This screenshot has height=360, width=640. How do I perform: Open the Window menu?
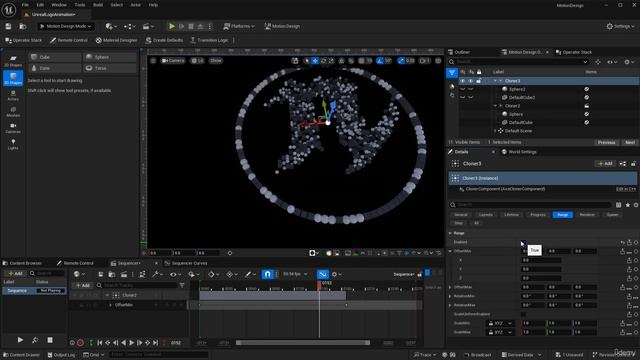(59, 5)
